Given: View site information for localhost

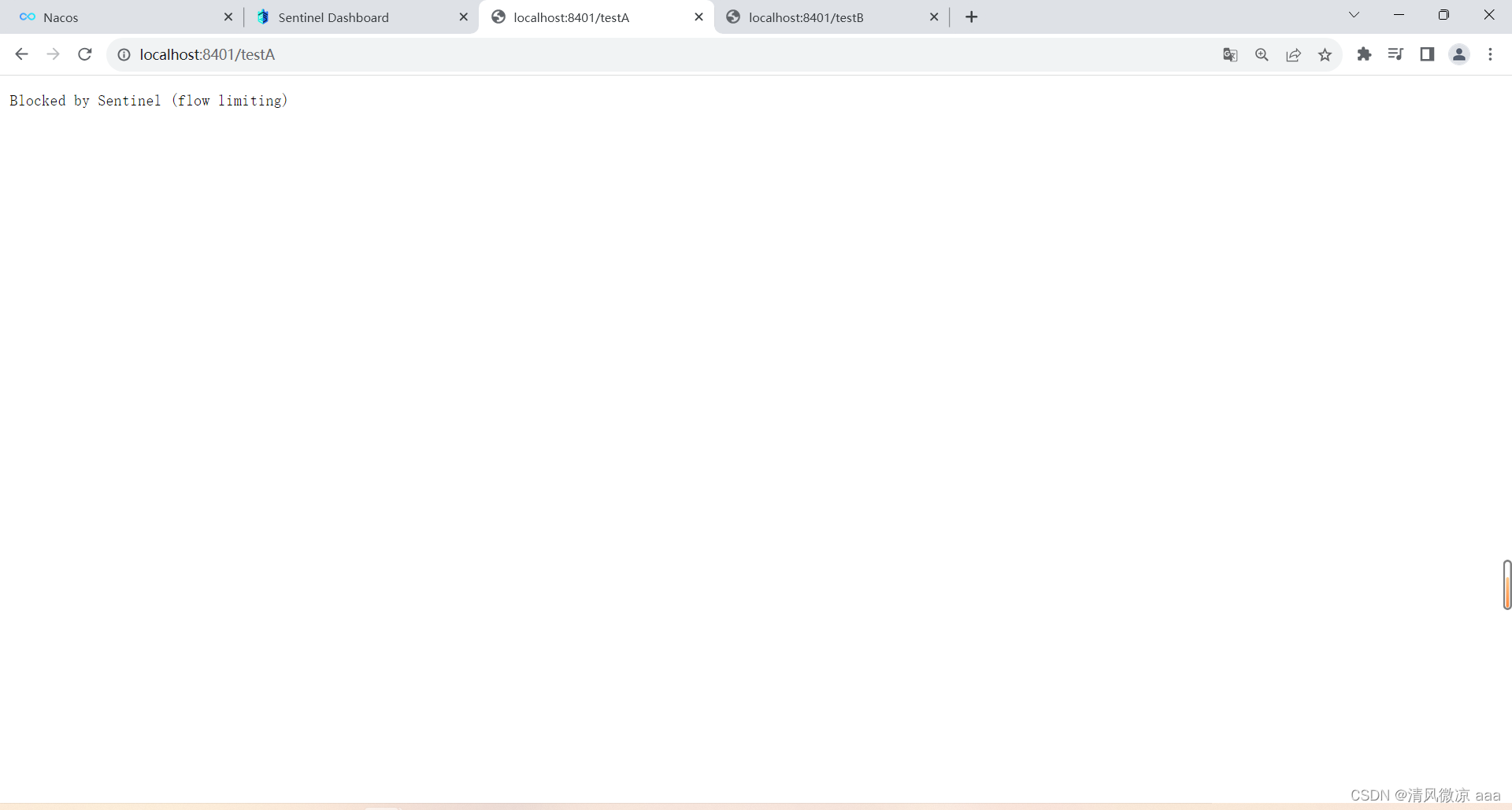Looking at the screenshot, I should [x=124, y=54].
